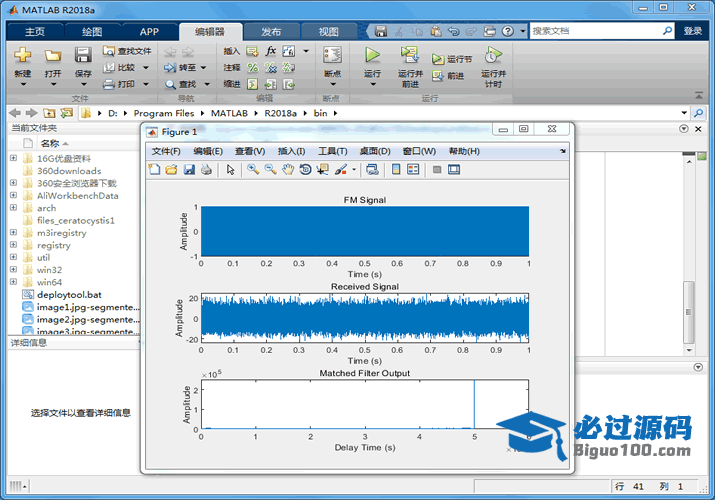Screen dimensions: 715x500
Task: Open file icon in Figure 1 toolbar
Action: point(171,170)
